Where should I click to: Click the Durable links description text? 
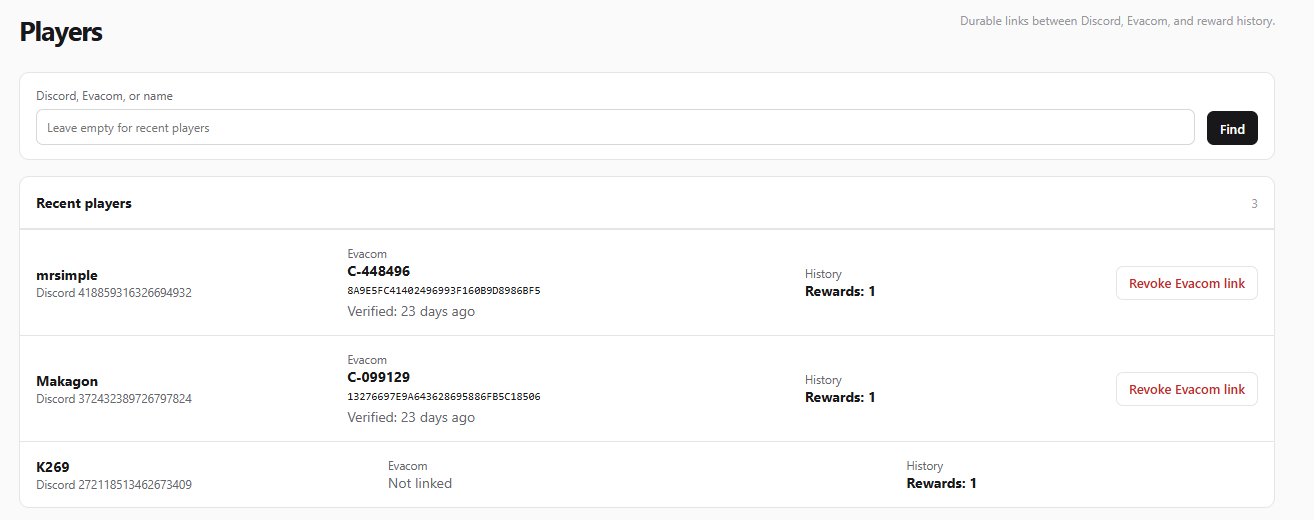1117,21
